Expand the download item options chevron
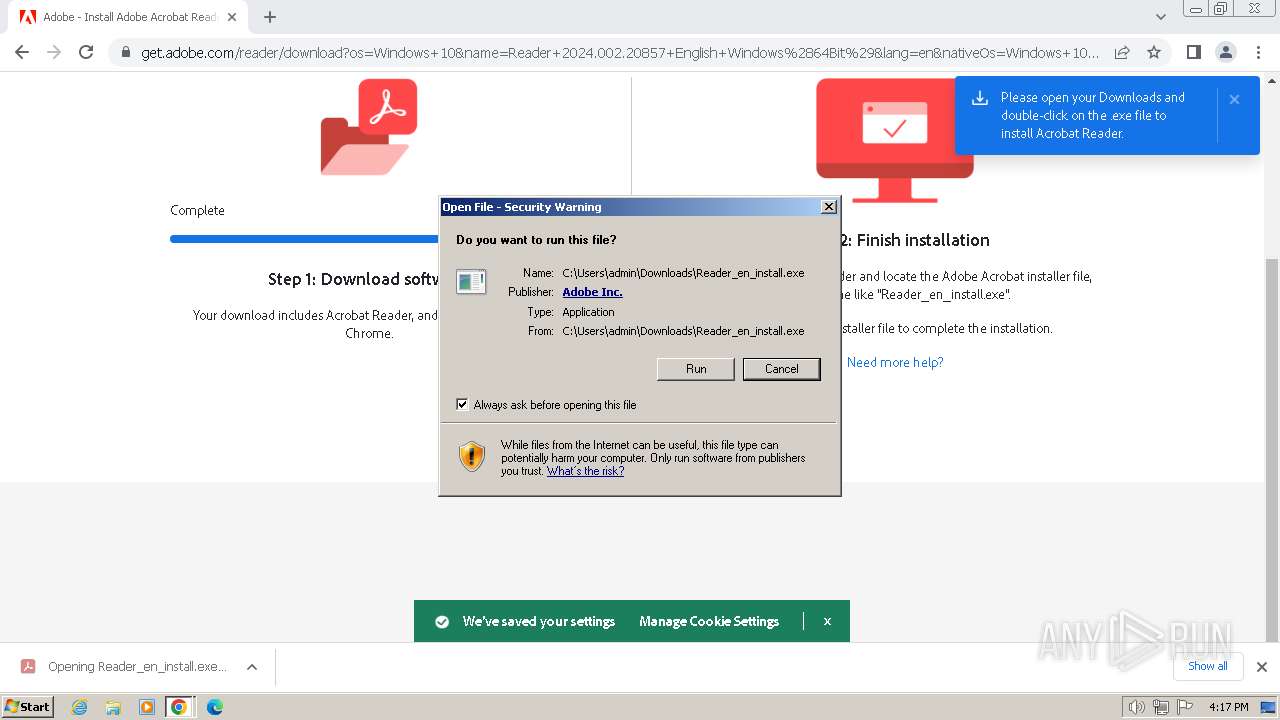 [x=252, y=667]
